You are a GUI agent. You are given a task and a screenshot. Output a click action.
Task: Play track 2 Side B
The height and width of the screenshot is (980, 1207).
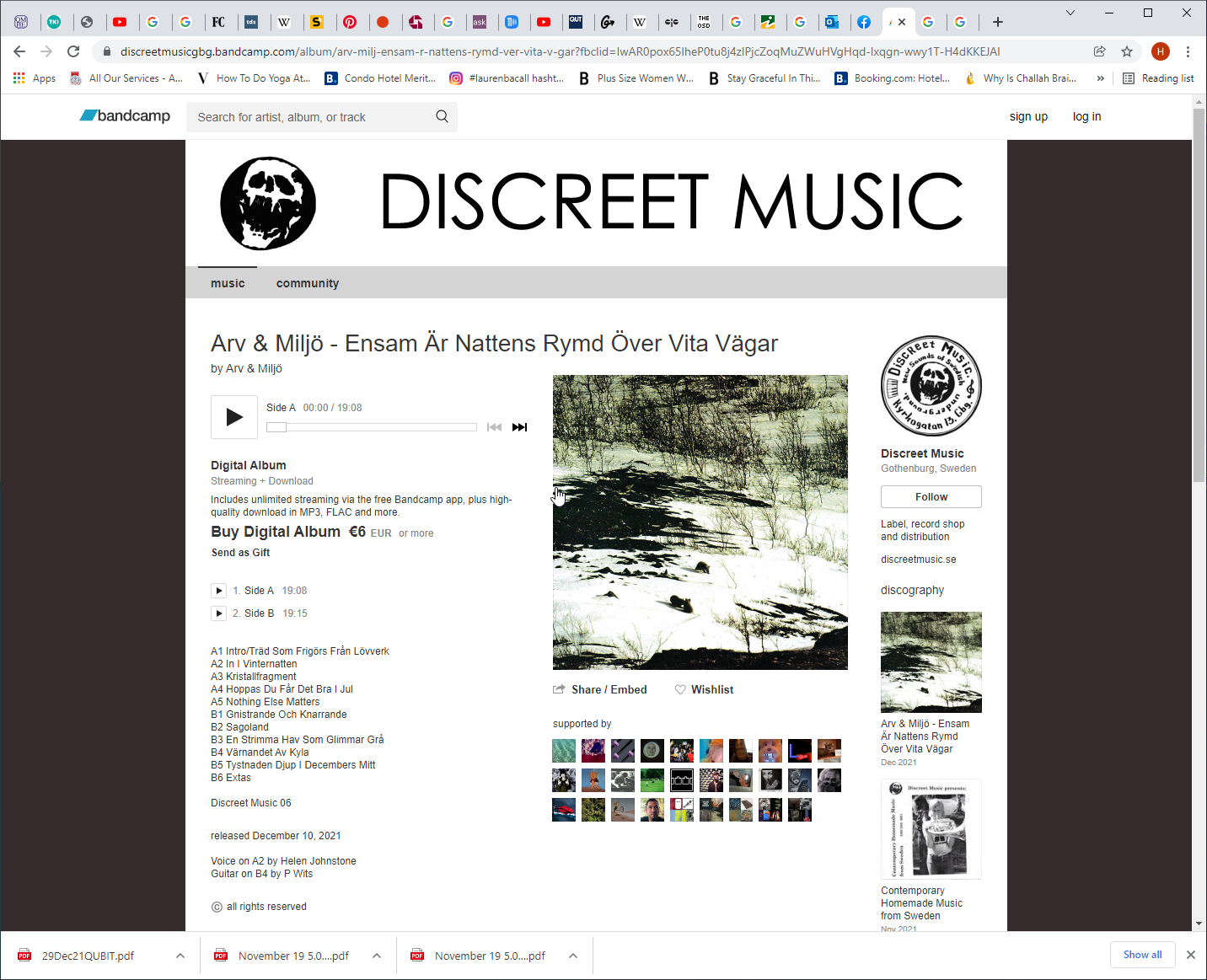[219, 613]
